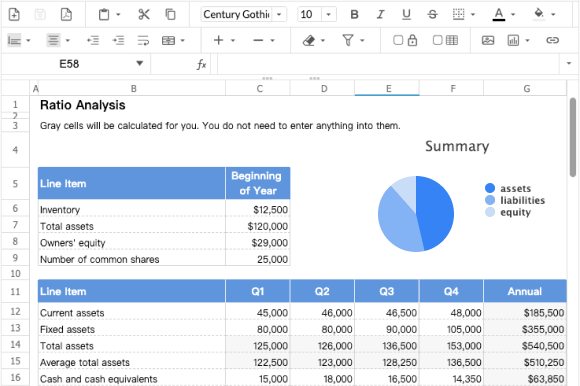Viewport: 580px width, 386px height.
Task: Click the liabilities legend entry
Action: [x=515, y=200]
